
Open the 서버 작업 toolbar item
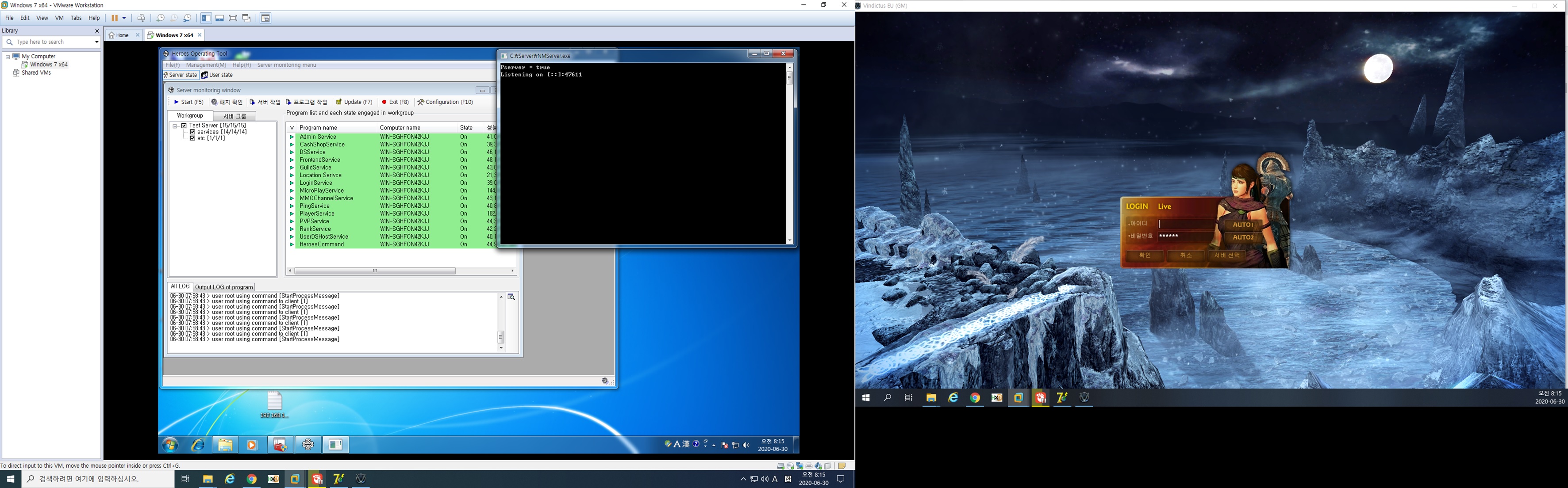(265, 102)
